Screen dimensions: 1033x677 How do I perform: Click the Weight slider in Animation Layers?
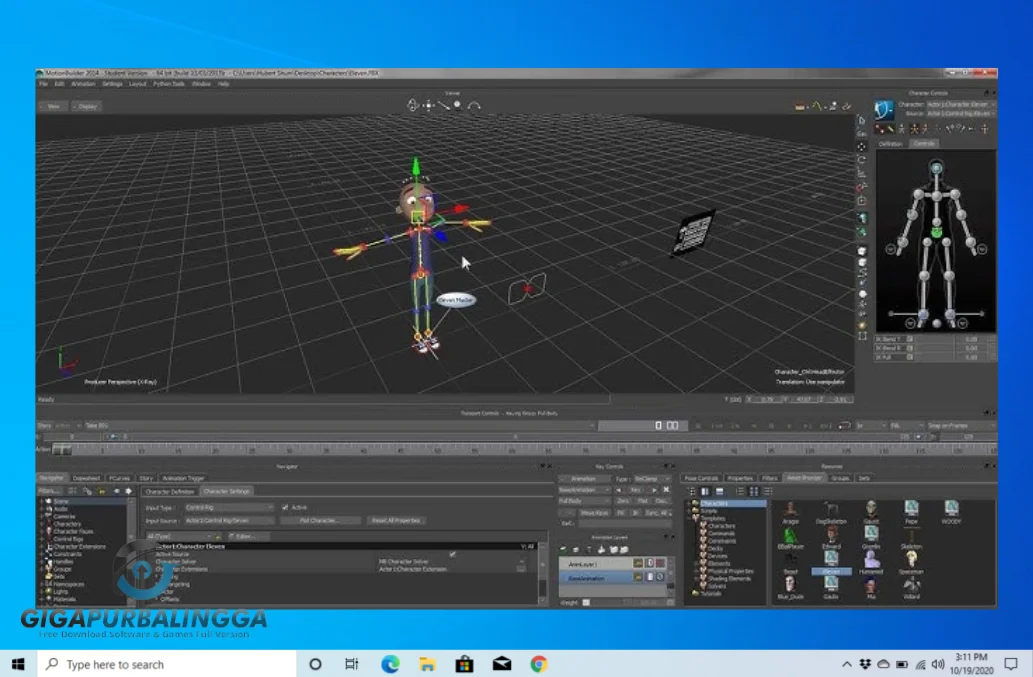[620, 603]
